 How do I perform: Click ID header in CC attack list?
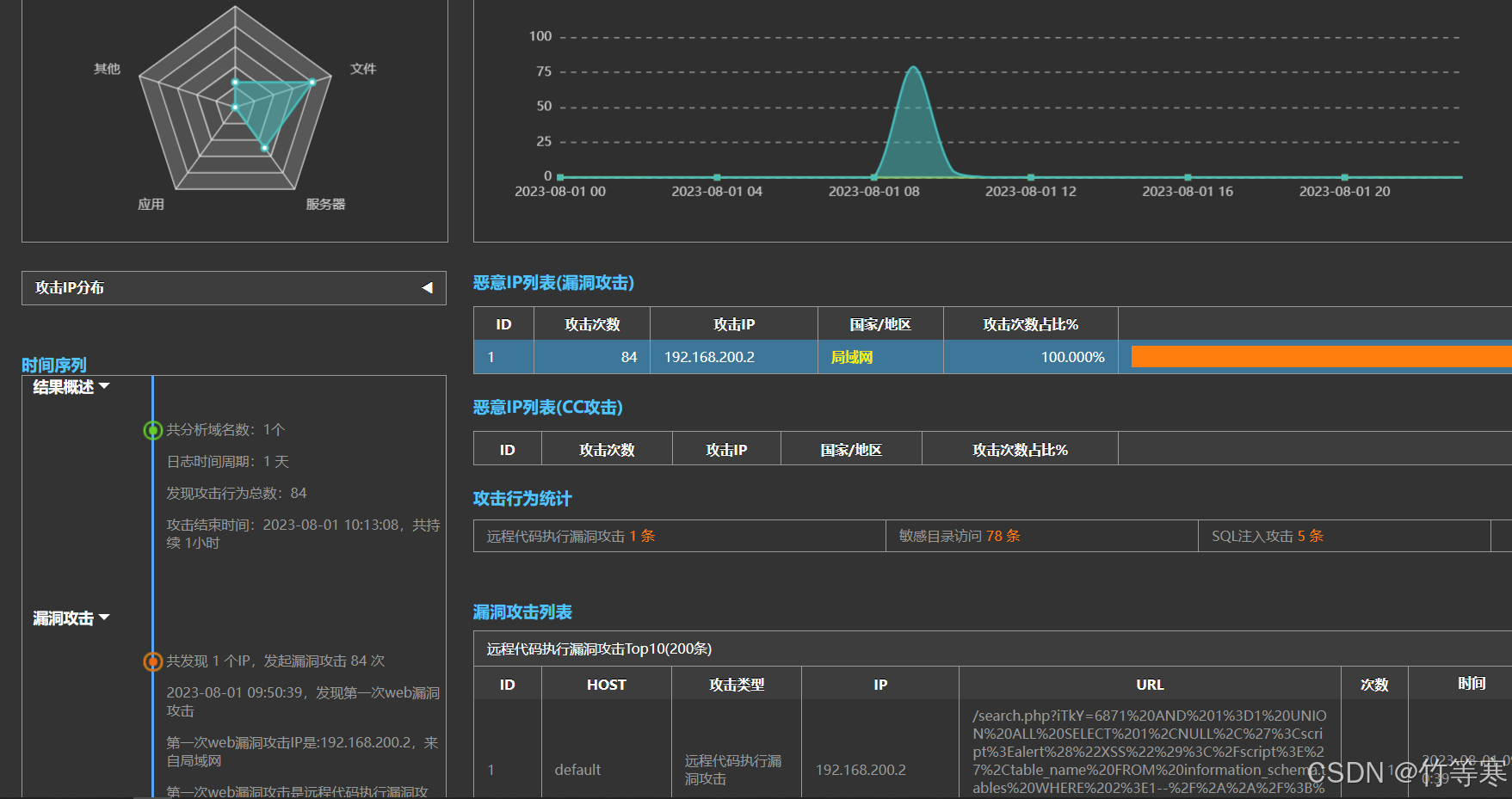point(508,450)
